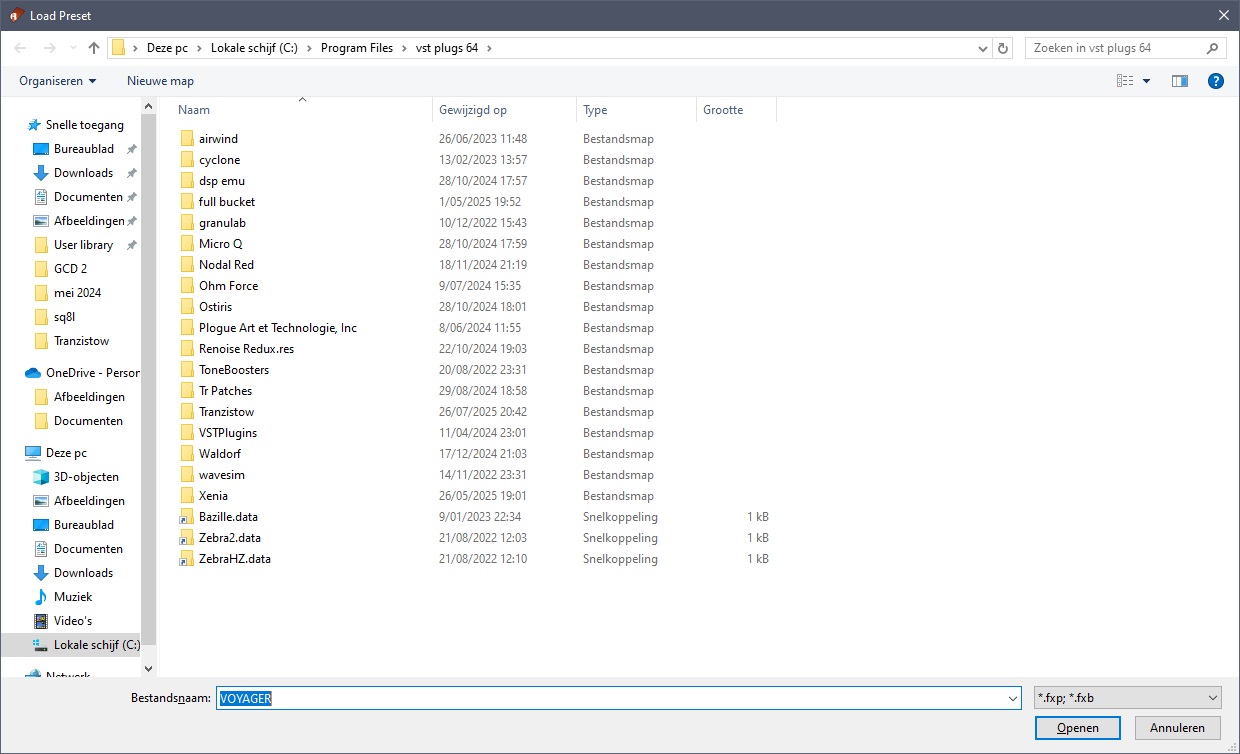Image resolution: width=1240 pixels, height=754 pixels.
Task: Select Plogue Art et Technologie, Inc folder
Action: tap(277, 328)
